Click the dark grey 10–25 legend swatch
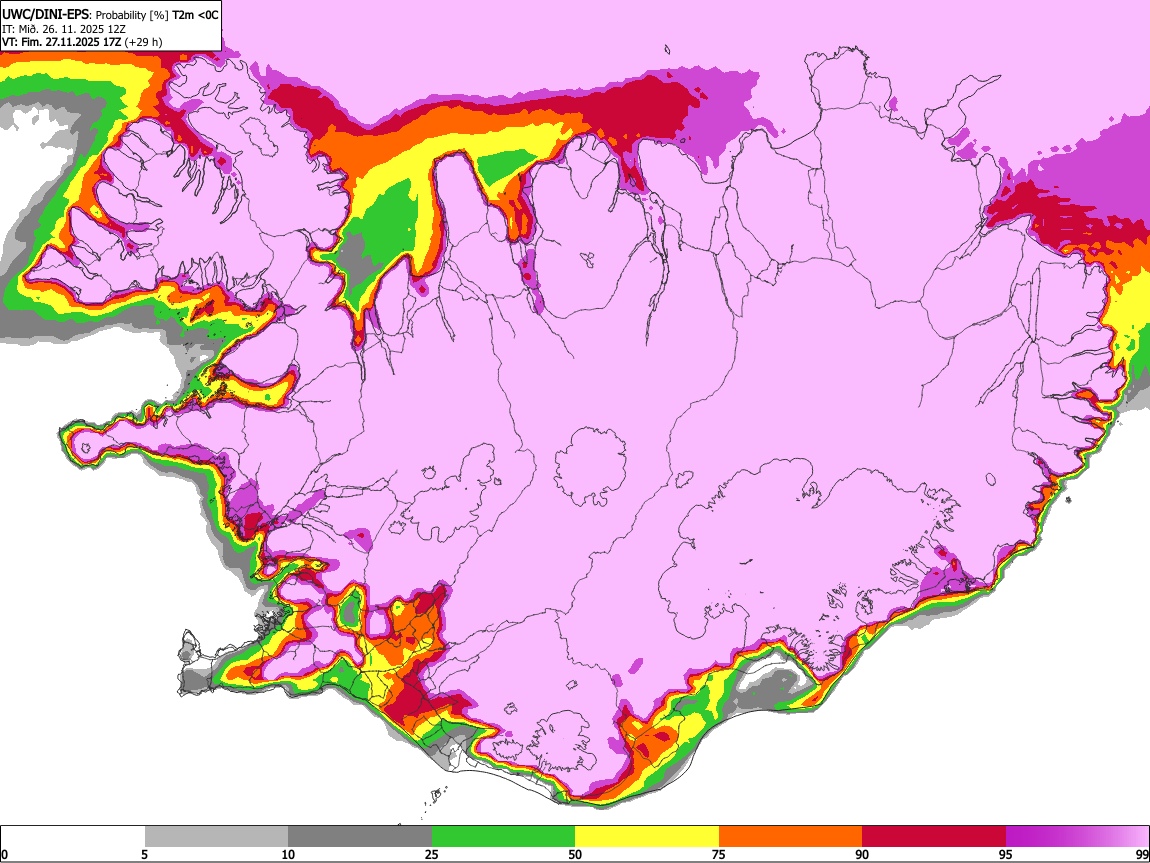The width and height of the screenshot is (1150, 863). [360, 837]
